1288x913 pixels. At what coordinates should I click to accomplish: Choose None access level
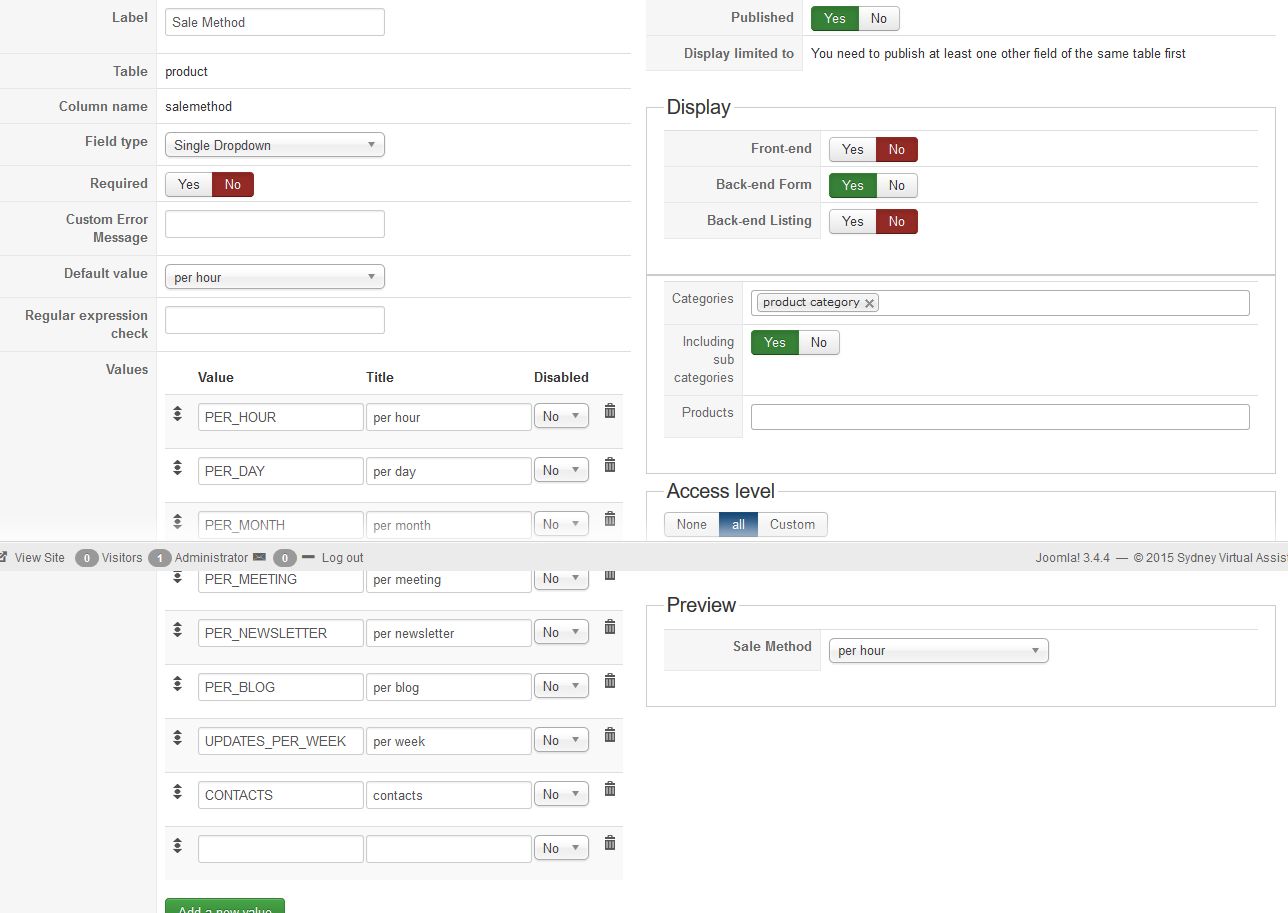pyautogui.click(x=691, y=524)
